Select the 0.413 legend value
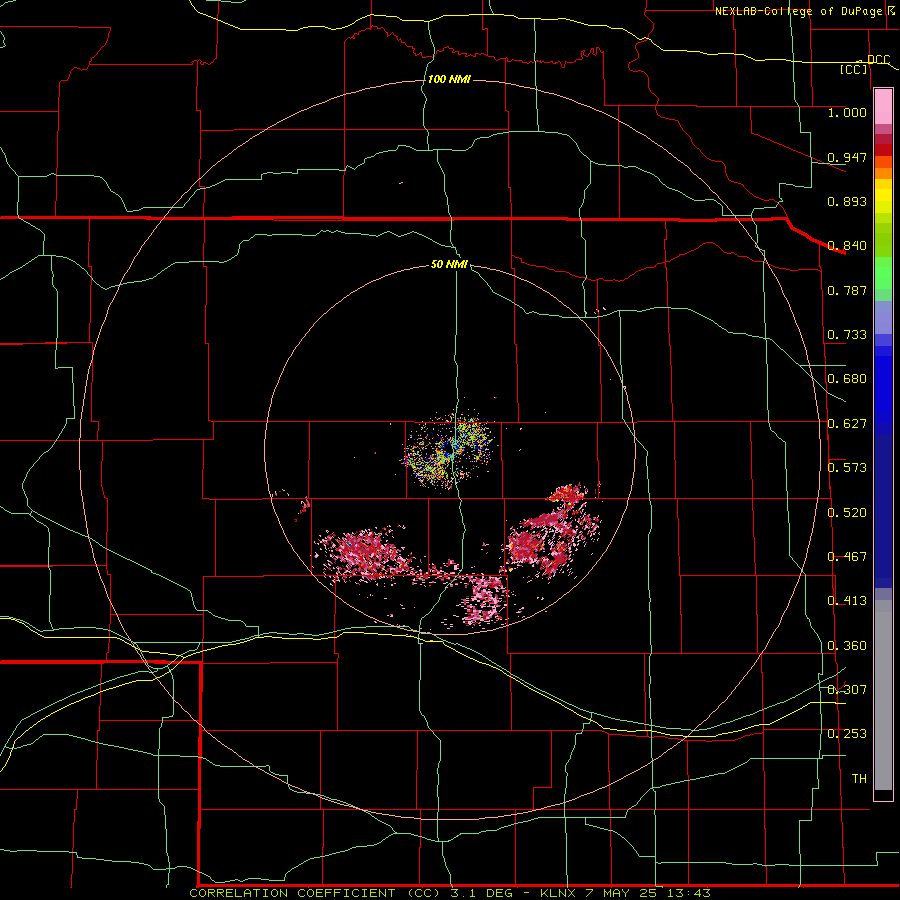This screenshot has height=900, width=900. 847,601
